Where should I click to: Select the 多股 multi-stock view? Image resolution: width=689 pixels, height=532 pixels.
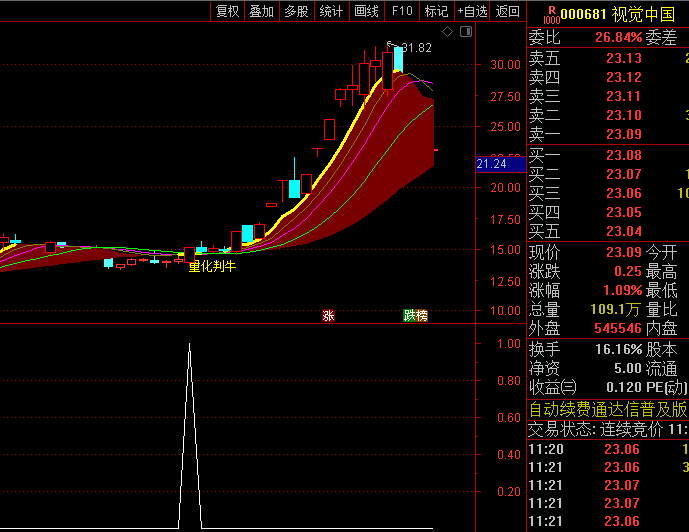coord(296,11)
